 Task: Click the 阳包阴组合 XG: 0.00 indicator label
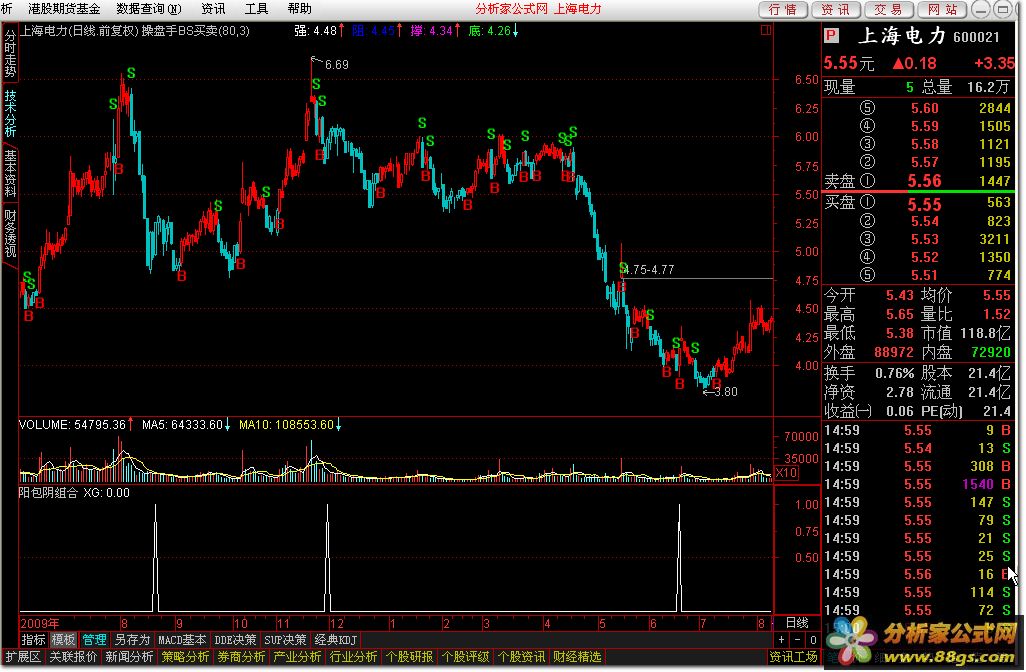tap(74, 493)
